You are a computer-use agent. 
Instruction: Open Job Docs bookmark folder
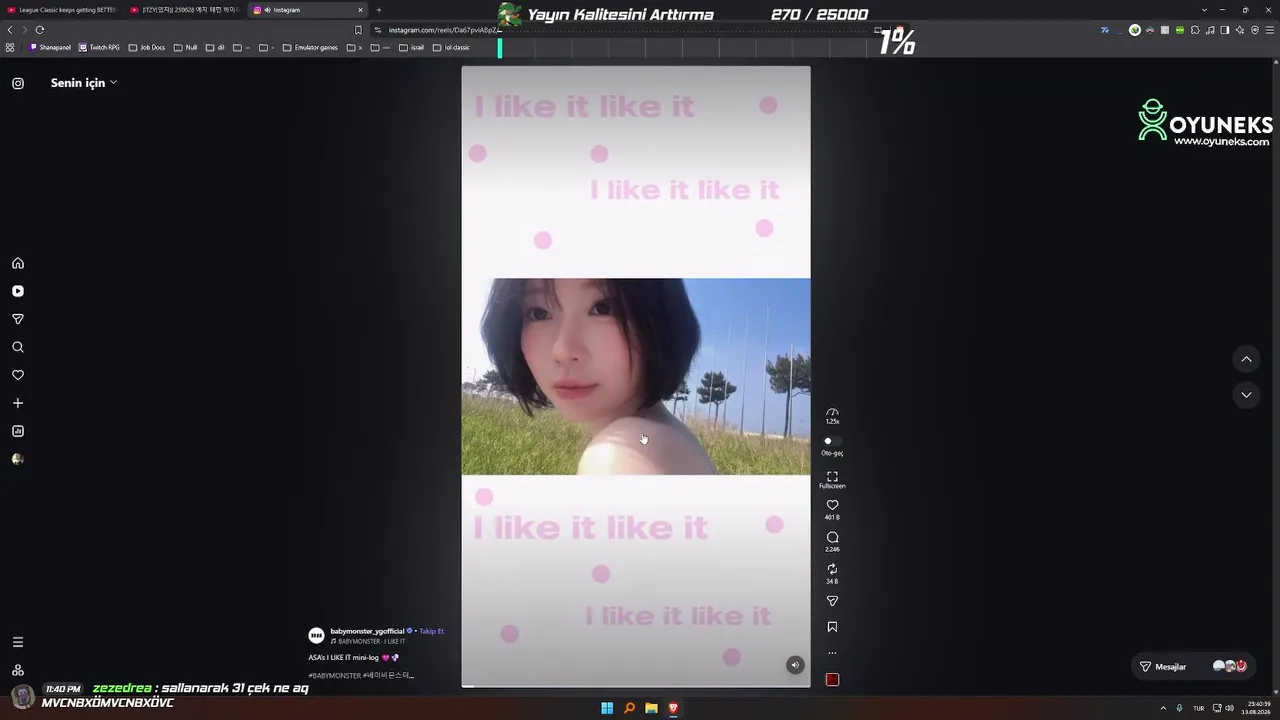pyautogui.click(x=147, y=47)
